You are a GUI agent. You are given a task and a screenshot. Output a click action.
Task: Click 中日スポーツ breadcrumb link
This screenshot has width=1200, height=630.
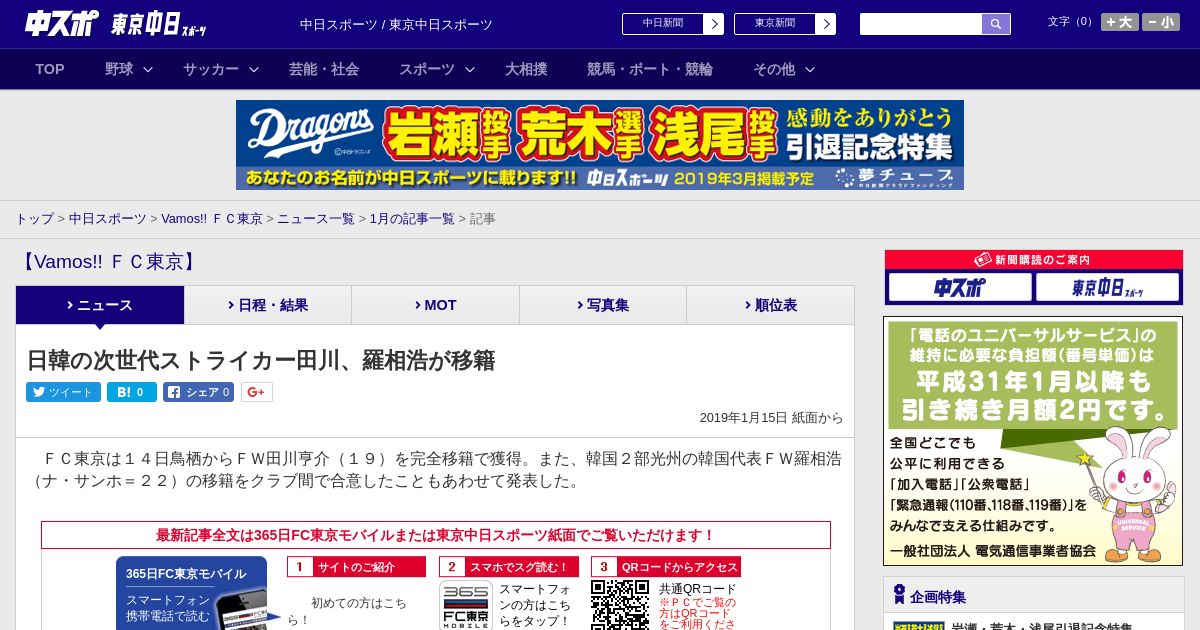107,218
